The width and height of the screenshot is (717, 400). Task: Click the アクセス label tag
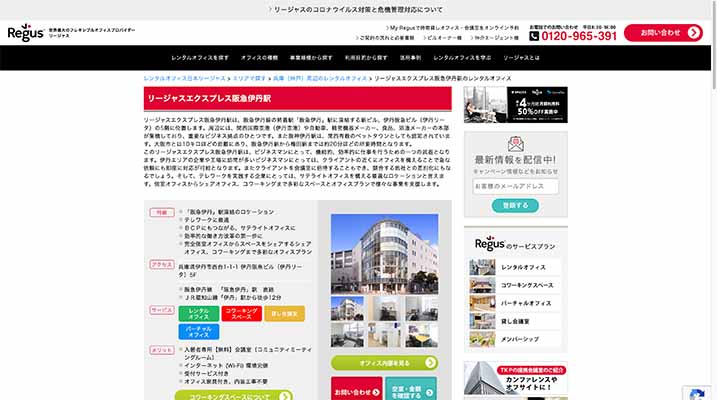click(162, 265)
